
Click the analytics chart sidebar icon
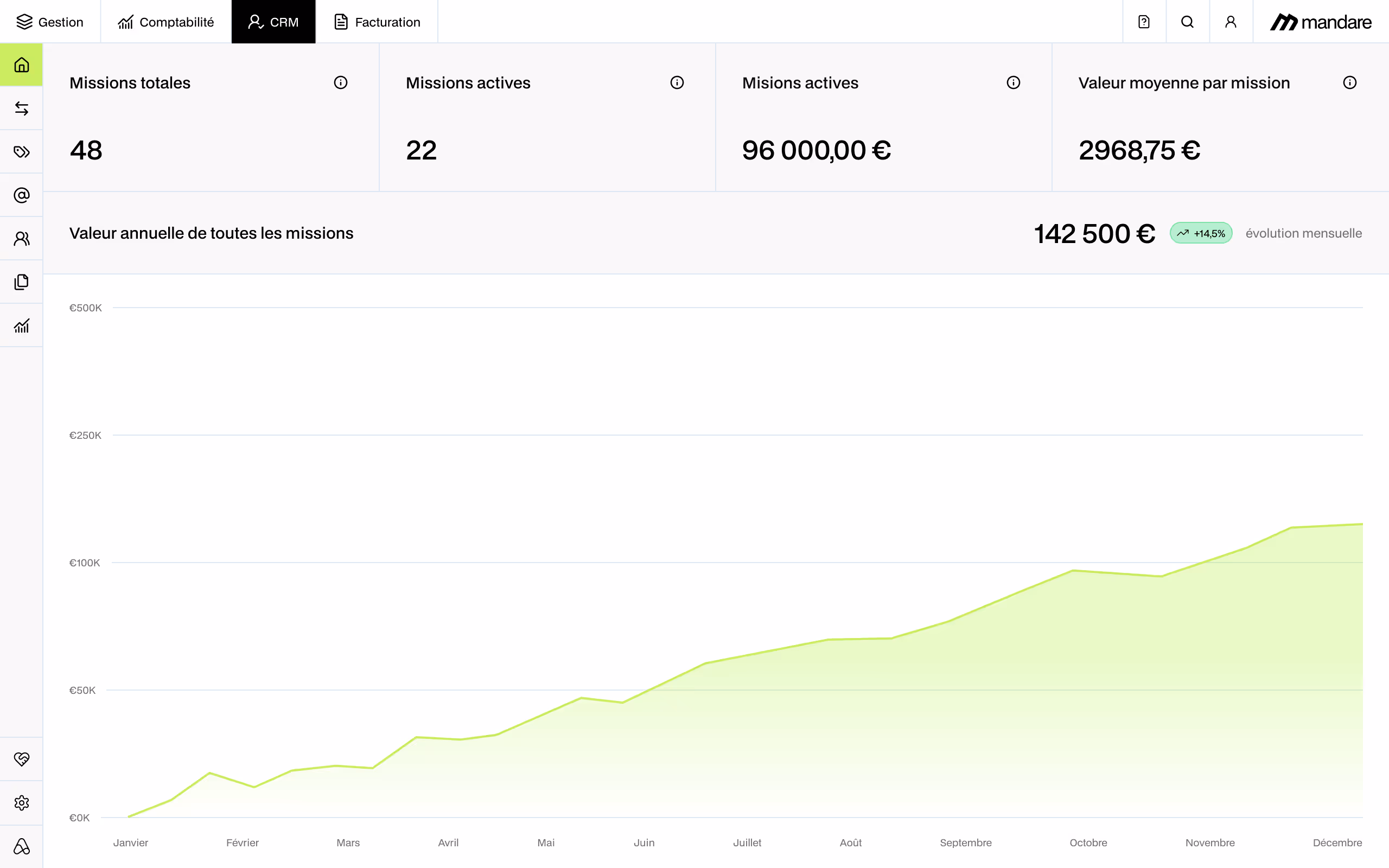tap(21, 325)
